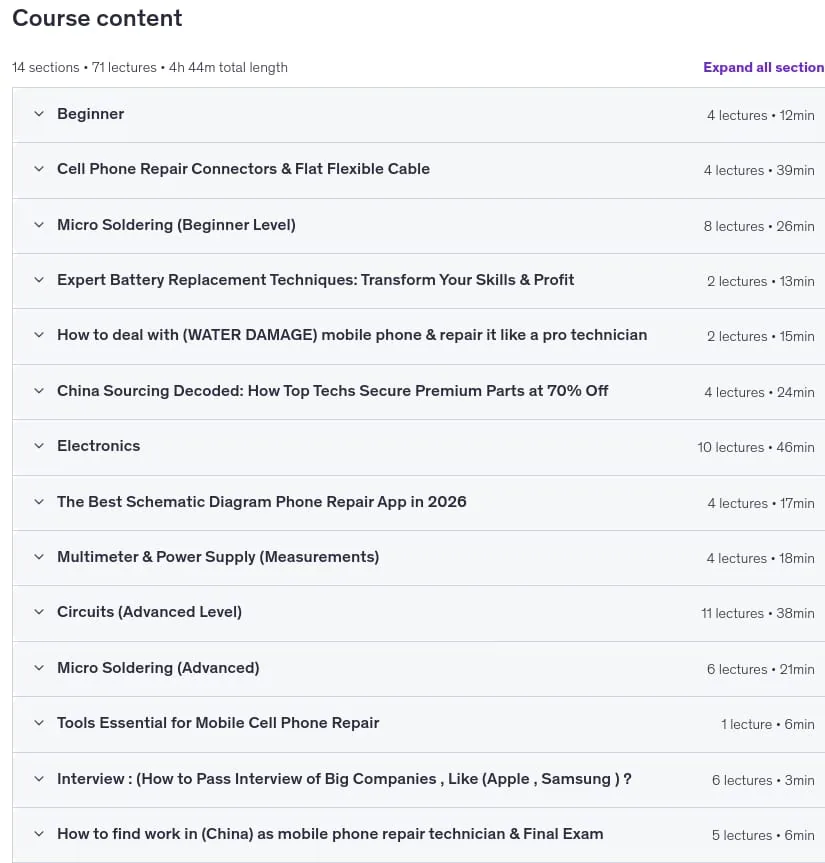The width and height of the screenshot is (825, 863).
Task: Open chevron for Micro Soldering (Beginner Level)
Action: [x=39, y=225]
